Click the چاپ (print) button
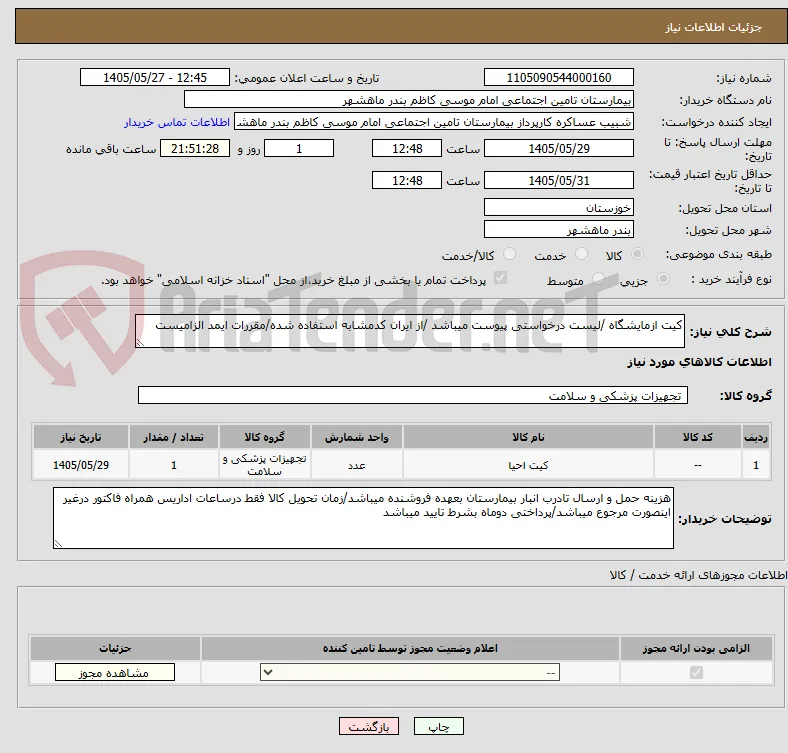The image size is (788, 753). tap(438, 726)
